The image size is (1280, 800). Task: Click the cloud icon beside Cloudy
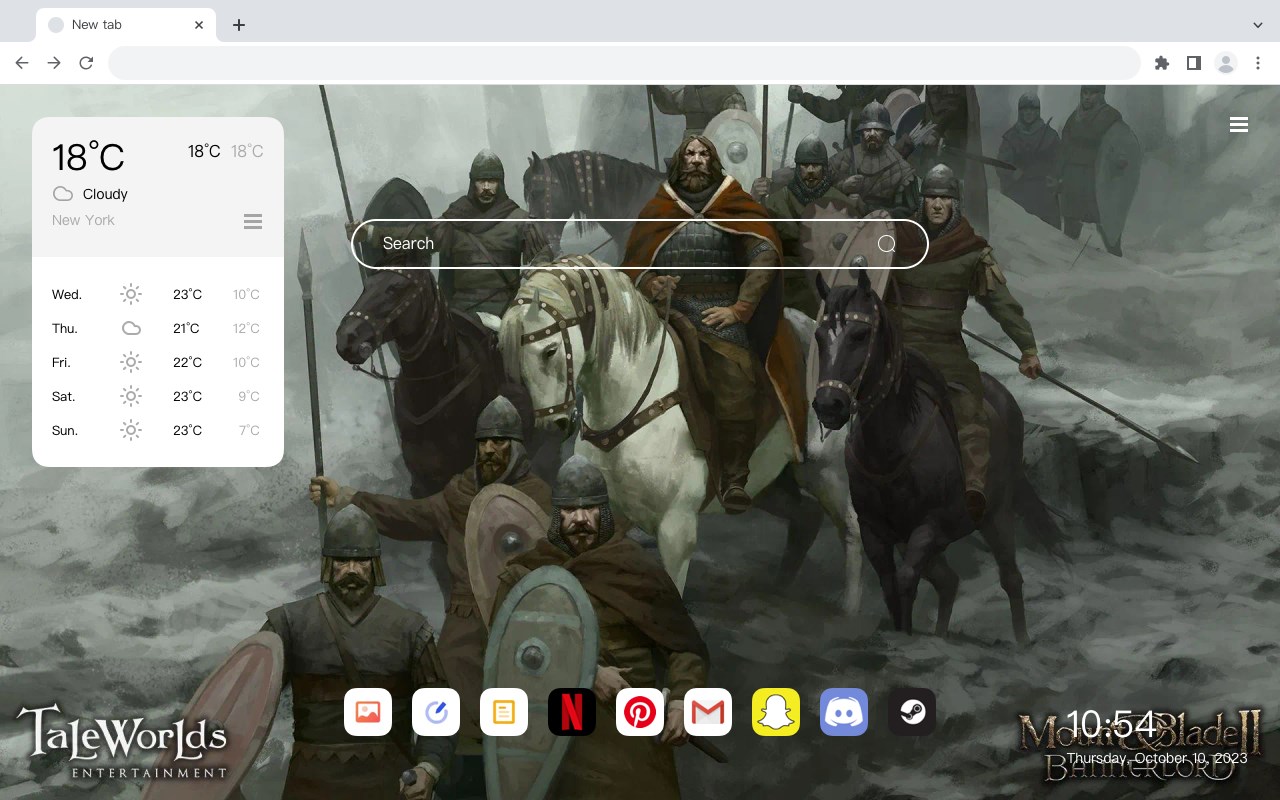63,194
